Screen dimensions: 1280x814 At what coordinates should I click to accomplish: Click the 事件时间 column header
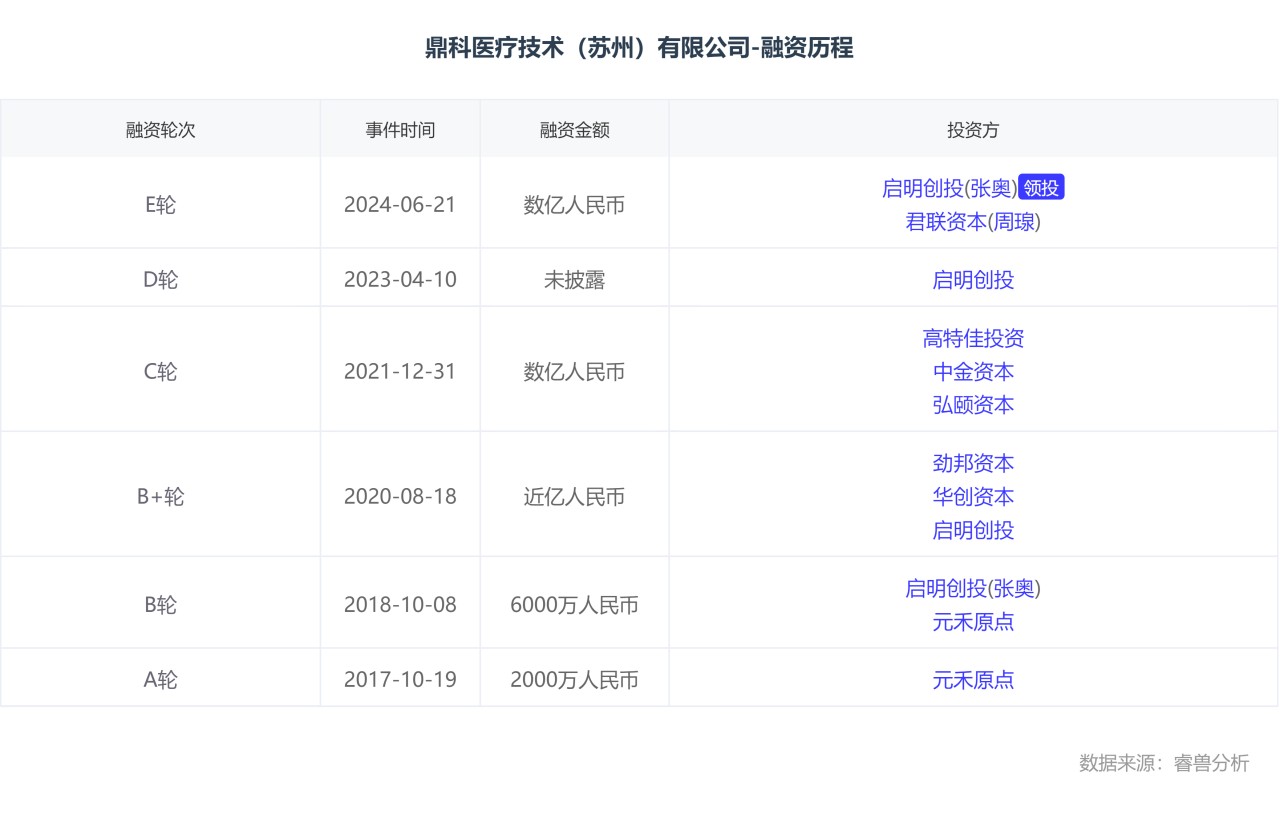[400, 130]
